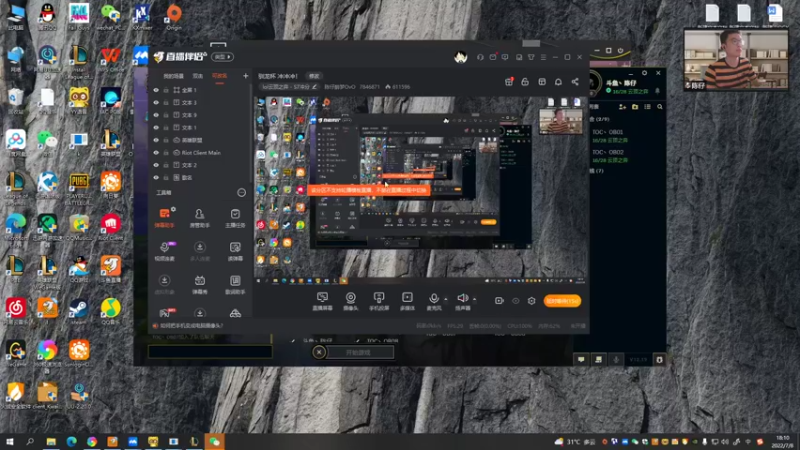Click the round X cancel button in League client
The image size is (800, 450).
[319, 352]
